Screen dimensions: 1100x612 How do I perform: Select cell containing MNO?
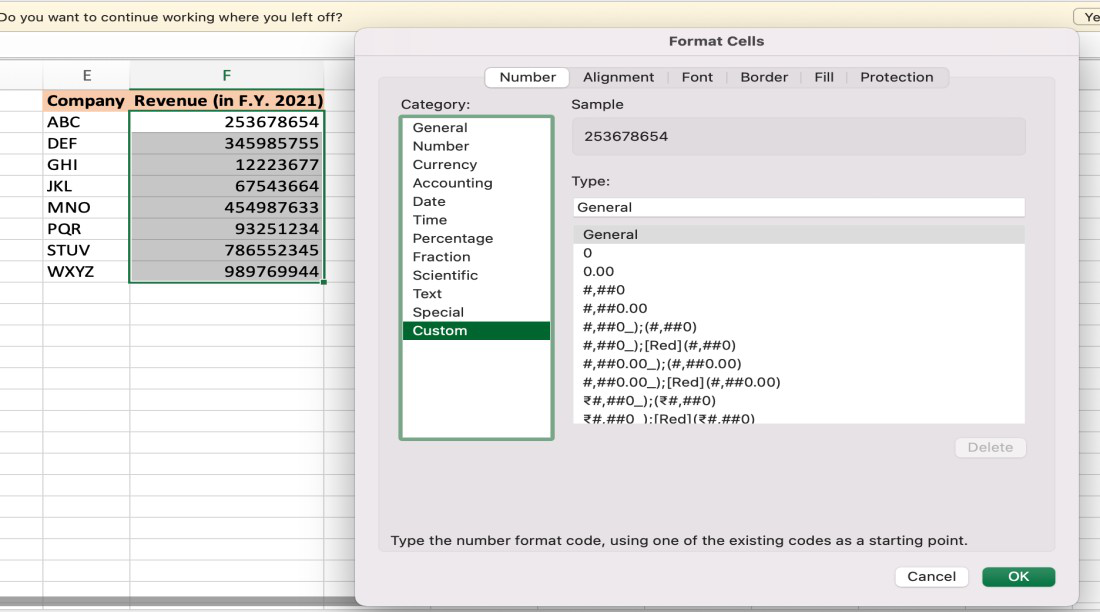pos(86,208)
